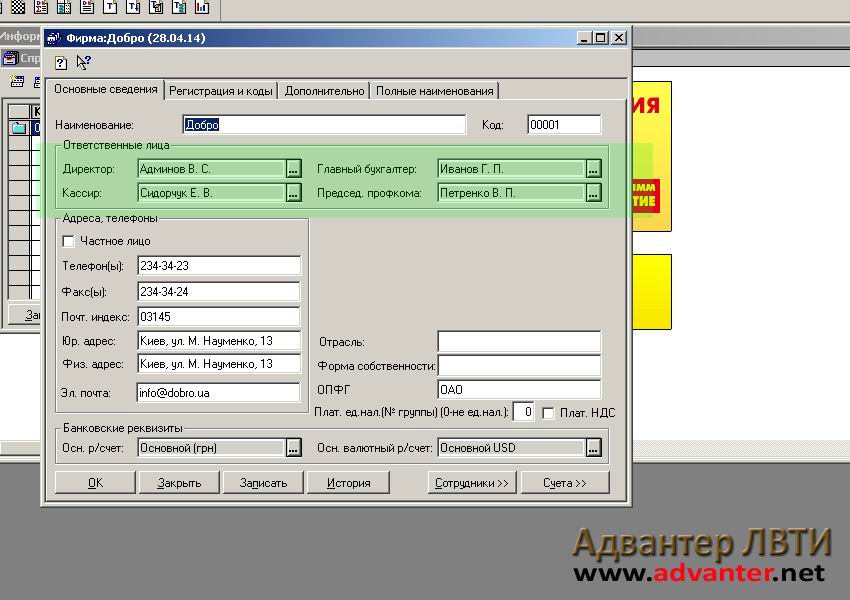Click the Председ. профкома field Петренко В. П.
This screenshot has width=850, height=600.
[x=512, y=193]
